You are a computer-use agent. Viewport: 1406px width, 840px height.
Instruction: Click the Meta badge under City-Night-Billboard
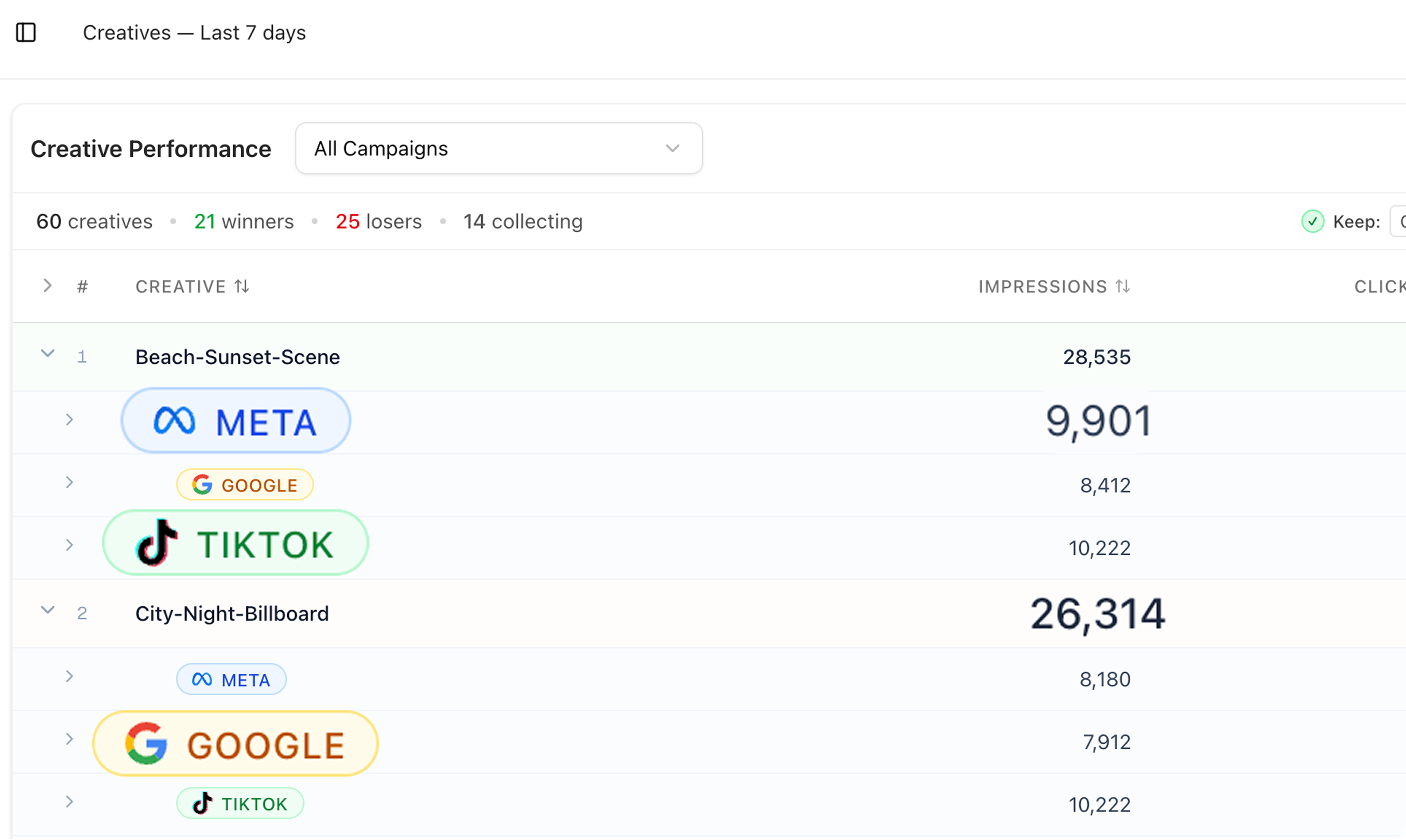(x=231, y=679)
